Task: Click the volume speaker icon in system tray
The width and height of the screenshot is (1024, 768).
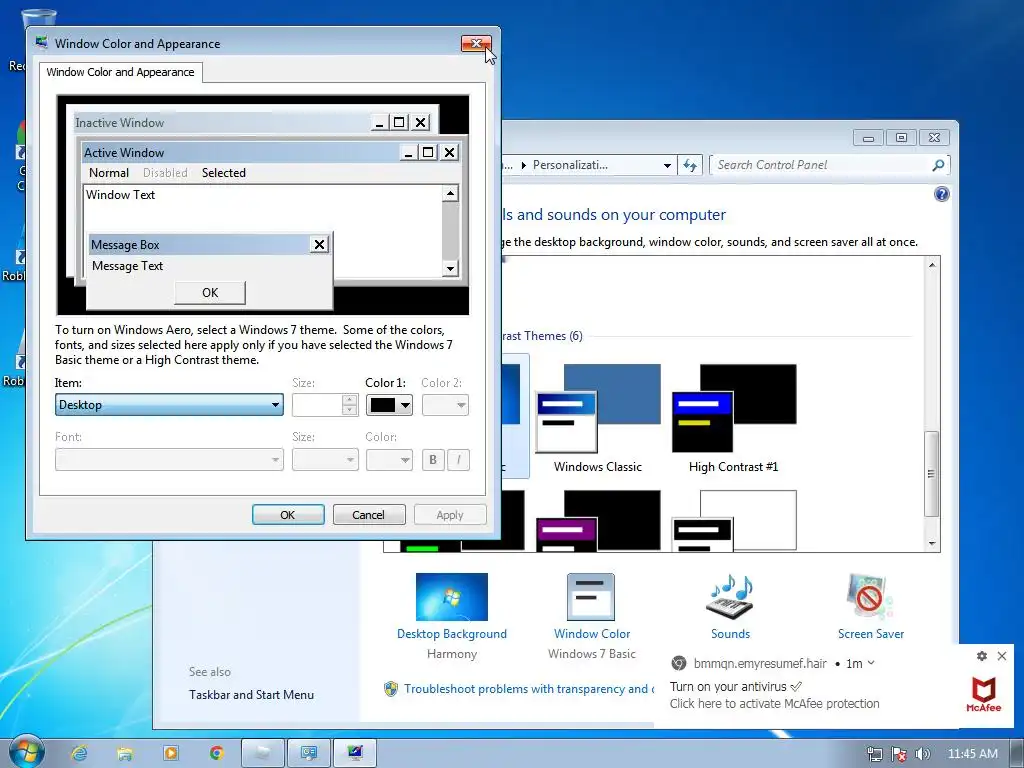Action: [x=922, y=754]
